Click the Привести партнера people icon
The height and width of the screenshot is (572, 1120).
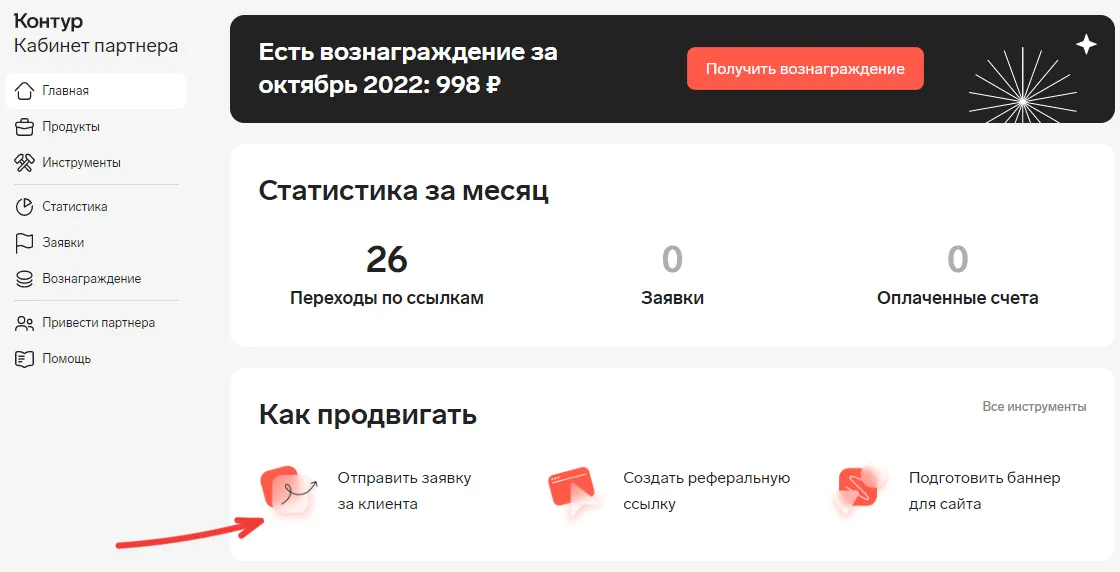pyautogui.click(x=24, y=323)
